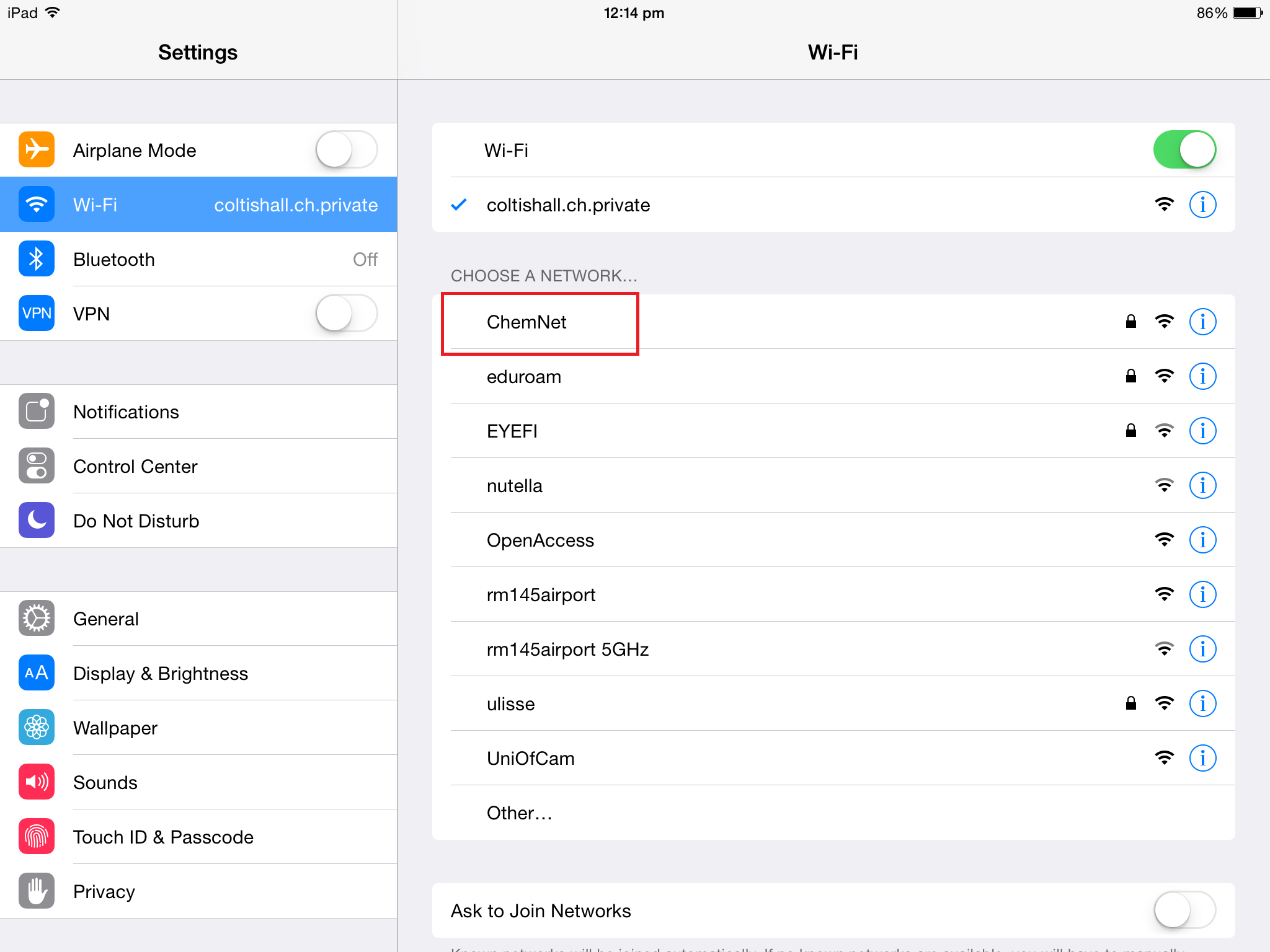Open Touch ID & Passcode settings
The height and width of the screenshot is (952, 1270).
click(x=198, y=837)
